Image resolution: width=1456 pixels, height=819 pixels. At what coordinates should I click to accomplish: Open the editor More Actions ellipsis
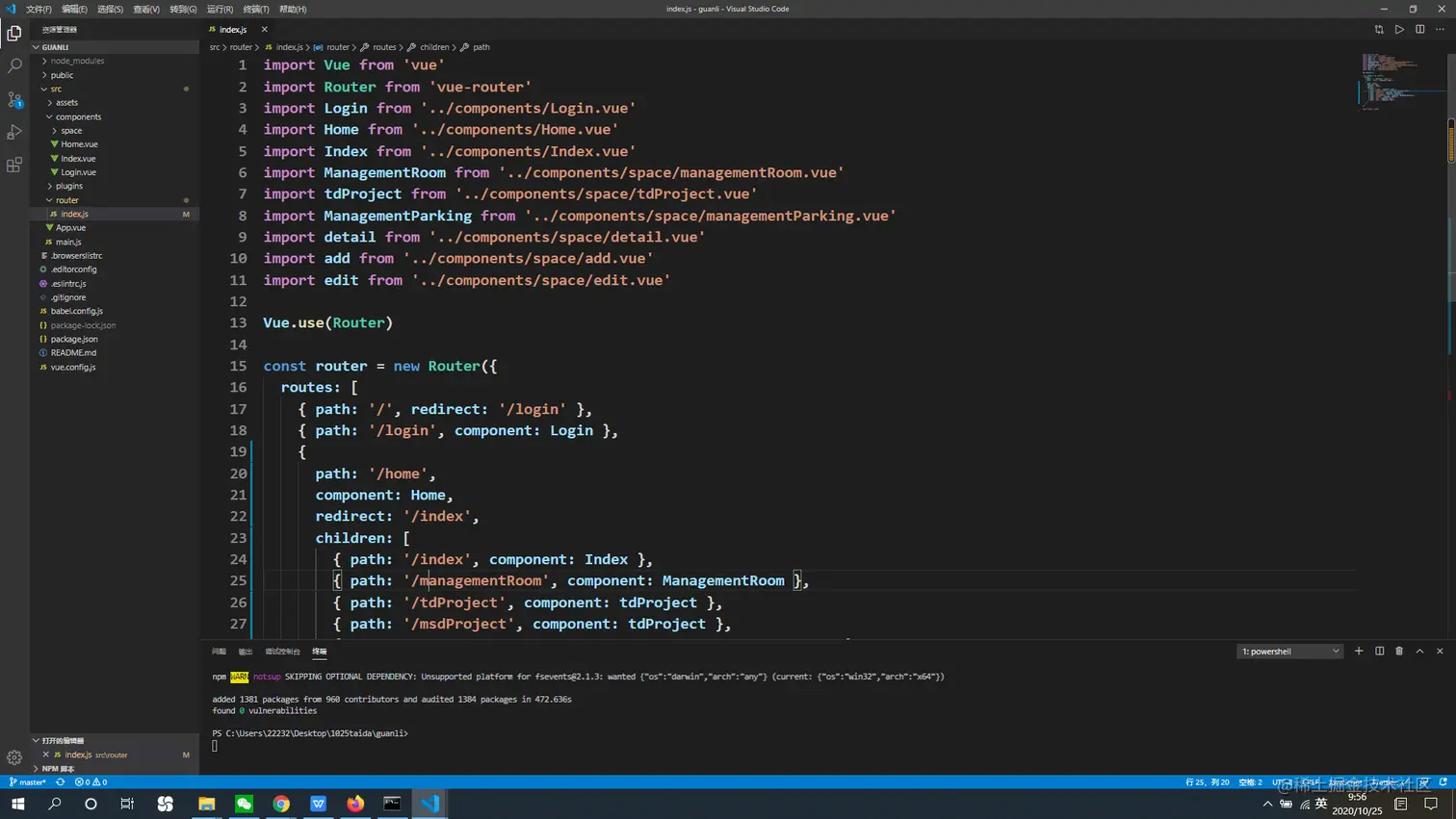(x=1440, y=30)
